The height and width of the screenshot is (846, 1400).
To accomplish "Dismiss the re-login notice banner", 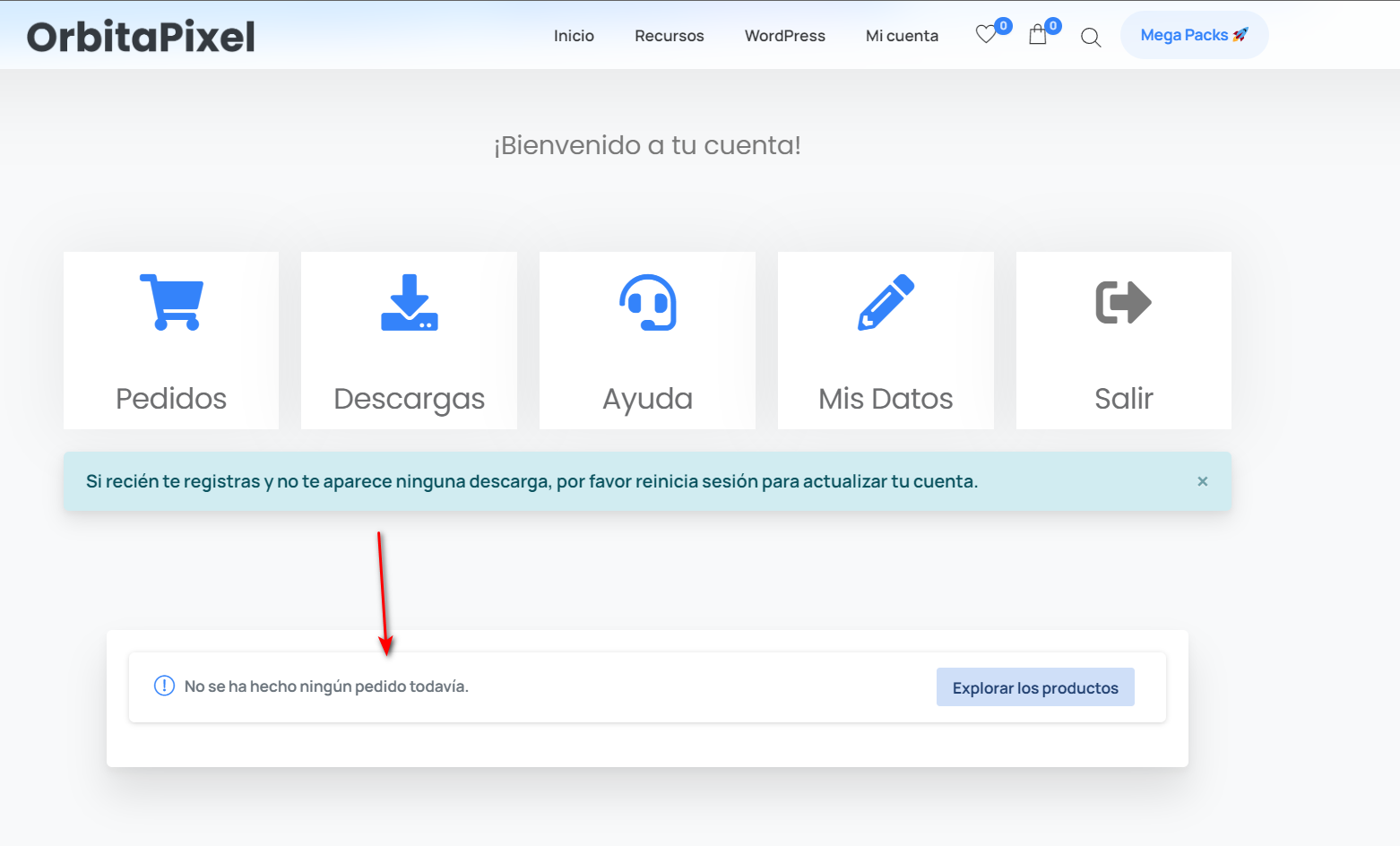I will coord(1203,481).
